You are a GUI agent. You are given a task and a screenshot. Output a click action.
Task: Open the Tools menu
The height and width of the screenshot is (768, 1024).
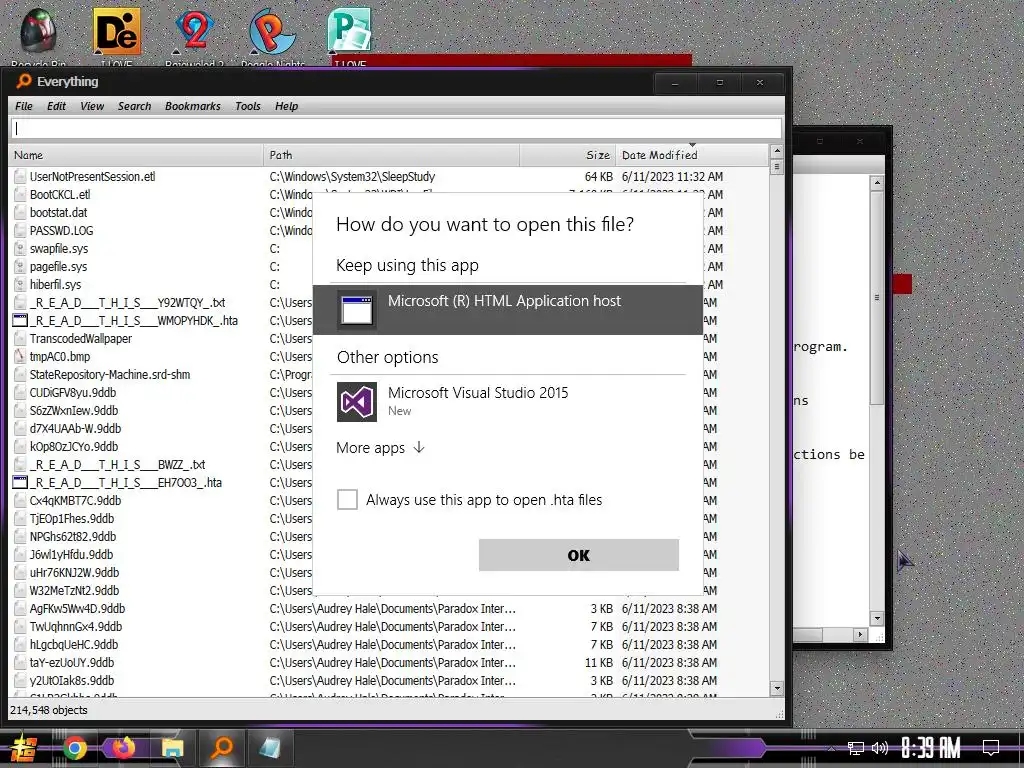point(248,106)
